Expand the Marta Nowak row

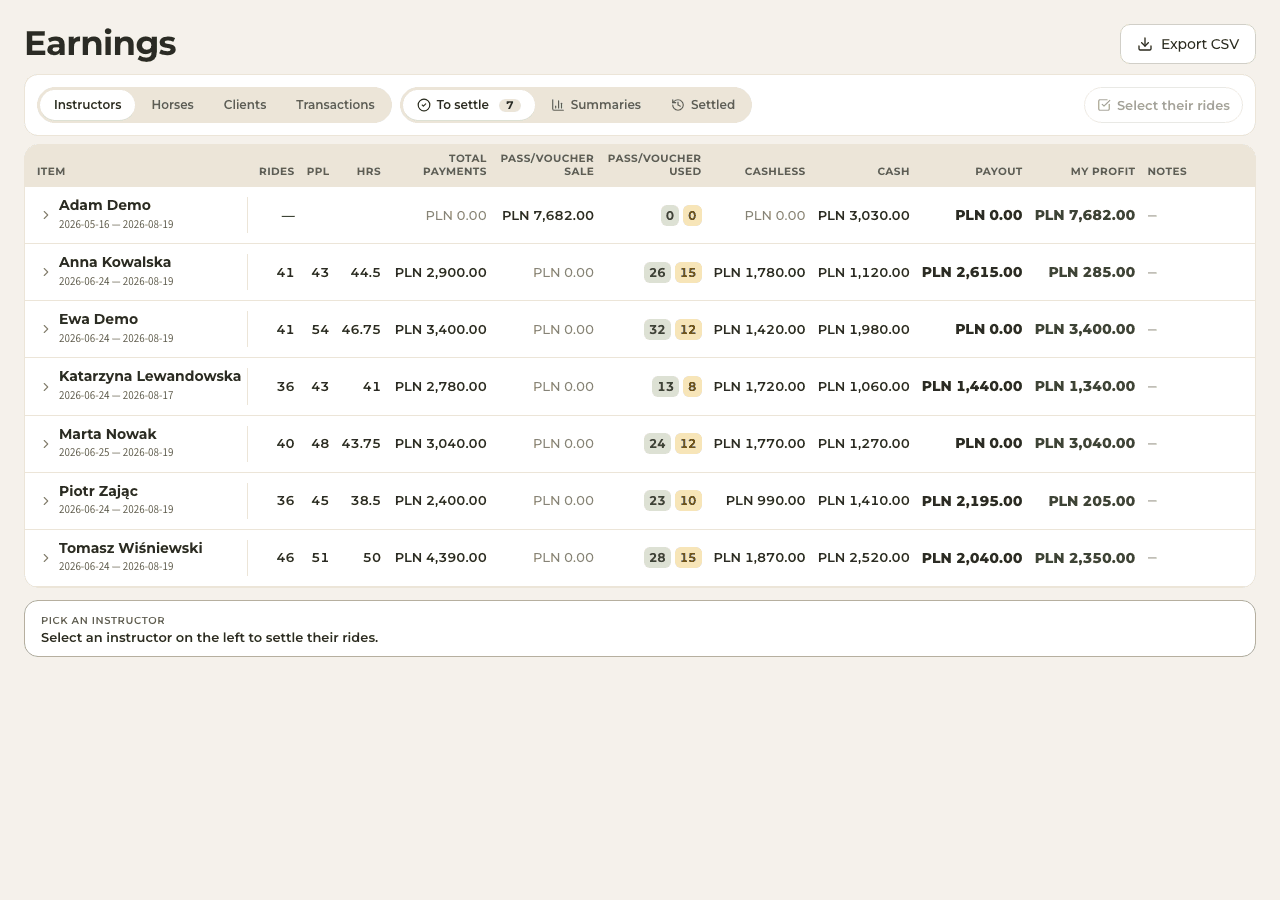45,443
